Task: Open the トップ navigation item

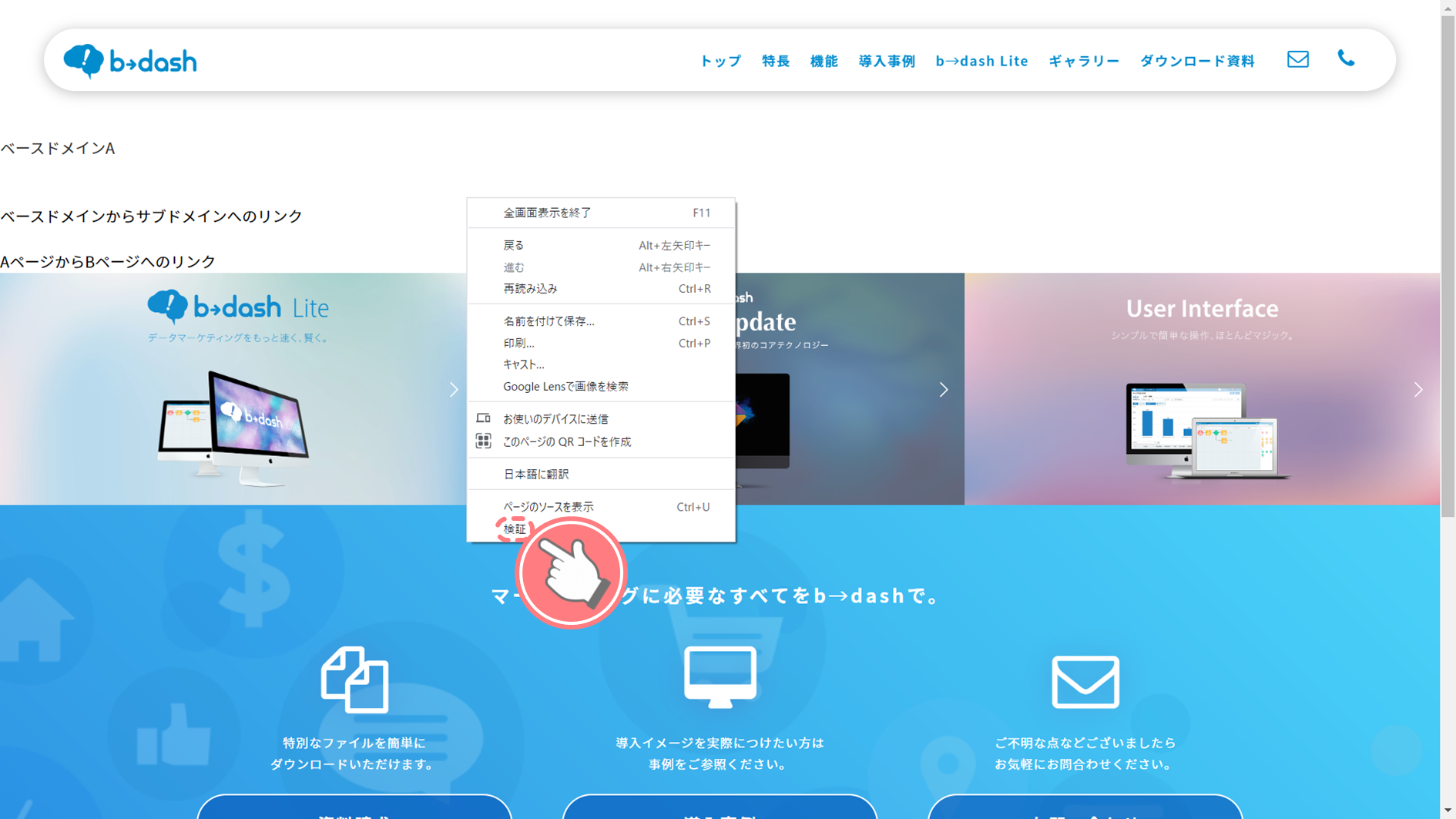Action: tap(720, 61)
